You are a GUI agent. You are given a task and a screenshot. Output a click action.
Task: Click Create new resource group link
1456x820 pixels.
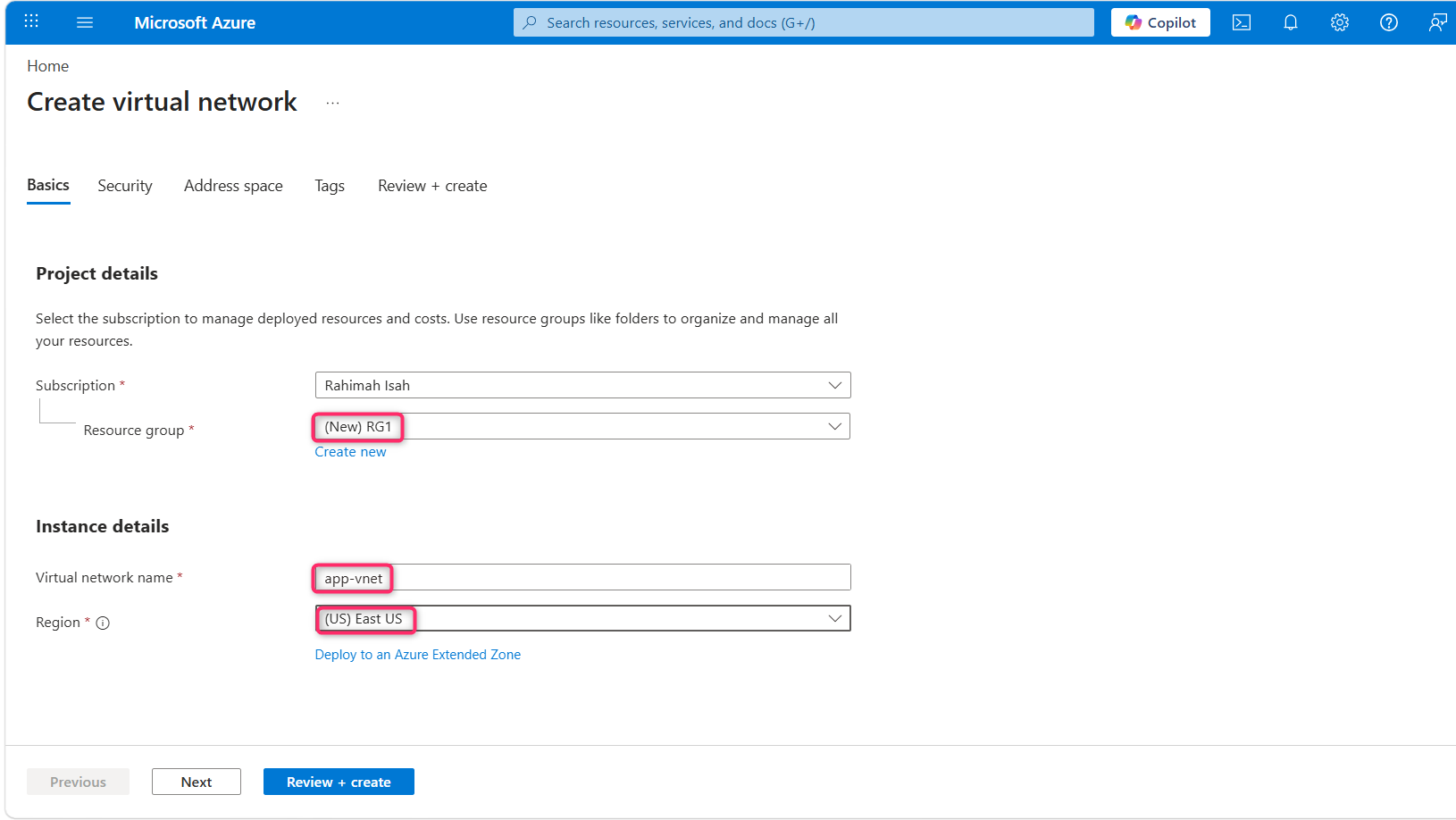[x=350, y=452]
